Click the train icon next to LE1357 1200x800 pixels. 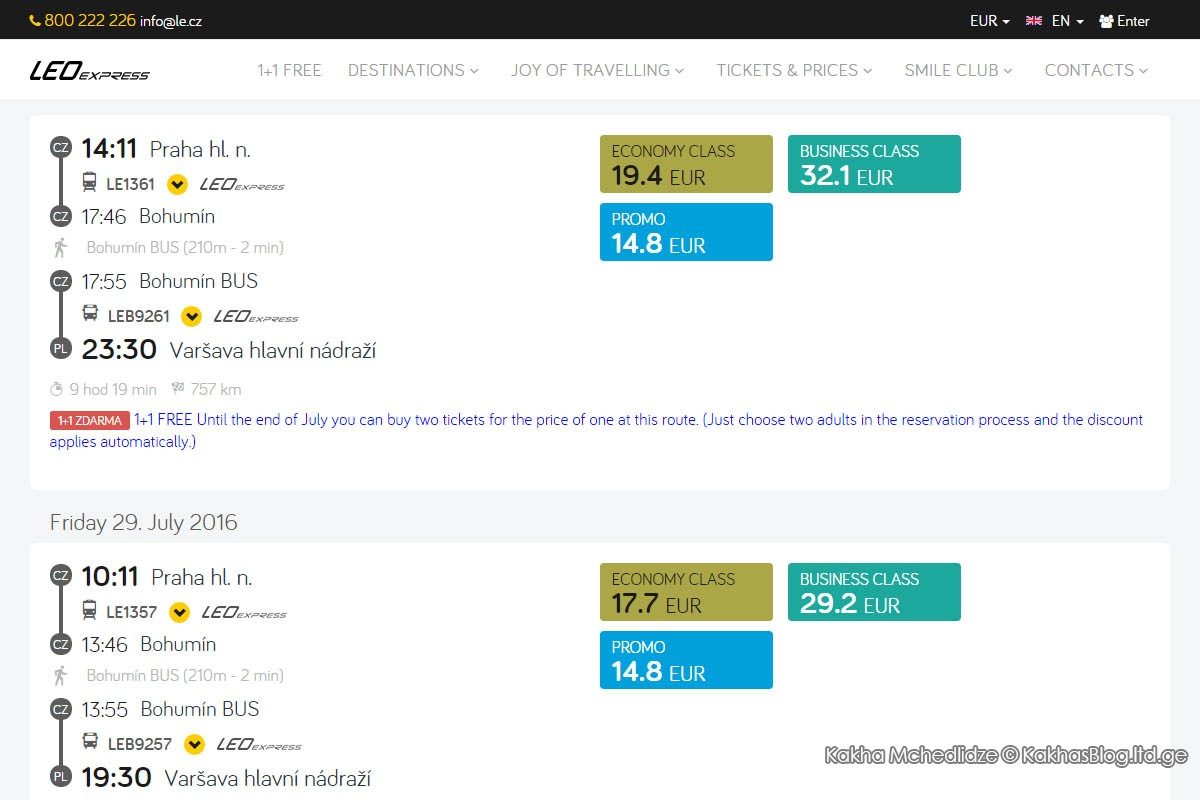click(89, 611)
